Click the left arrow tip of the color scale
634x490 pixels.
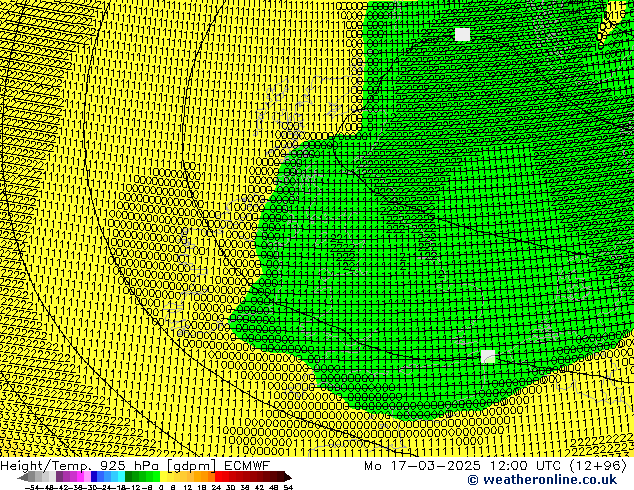click(21, 477)
